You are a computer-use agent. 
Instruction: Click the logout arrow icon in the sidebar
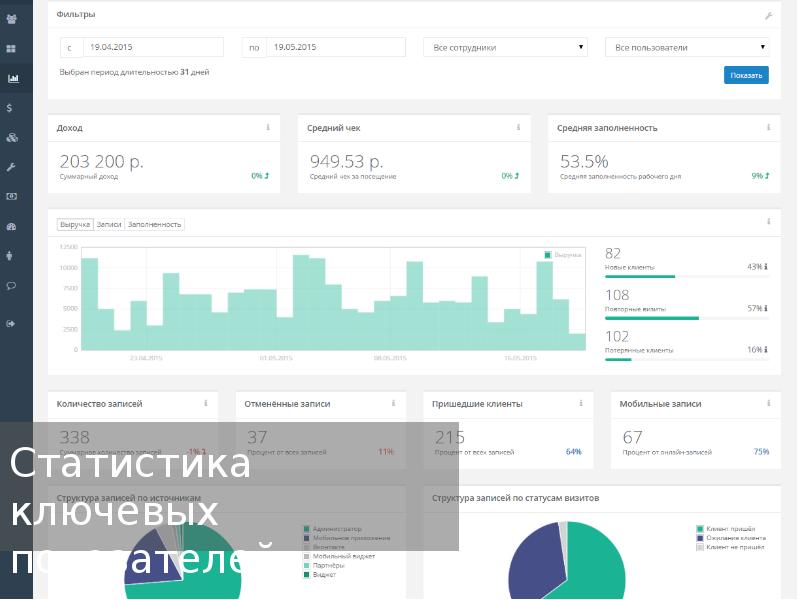(11, 323)
